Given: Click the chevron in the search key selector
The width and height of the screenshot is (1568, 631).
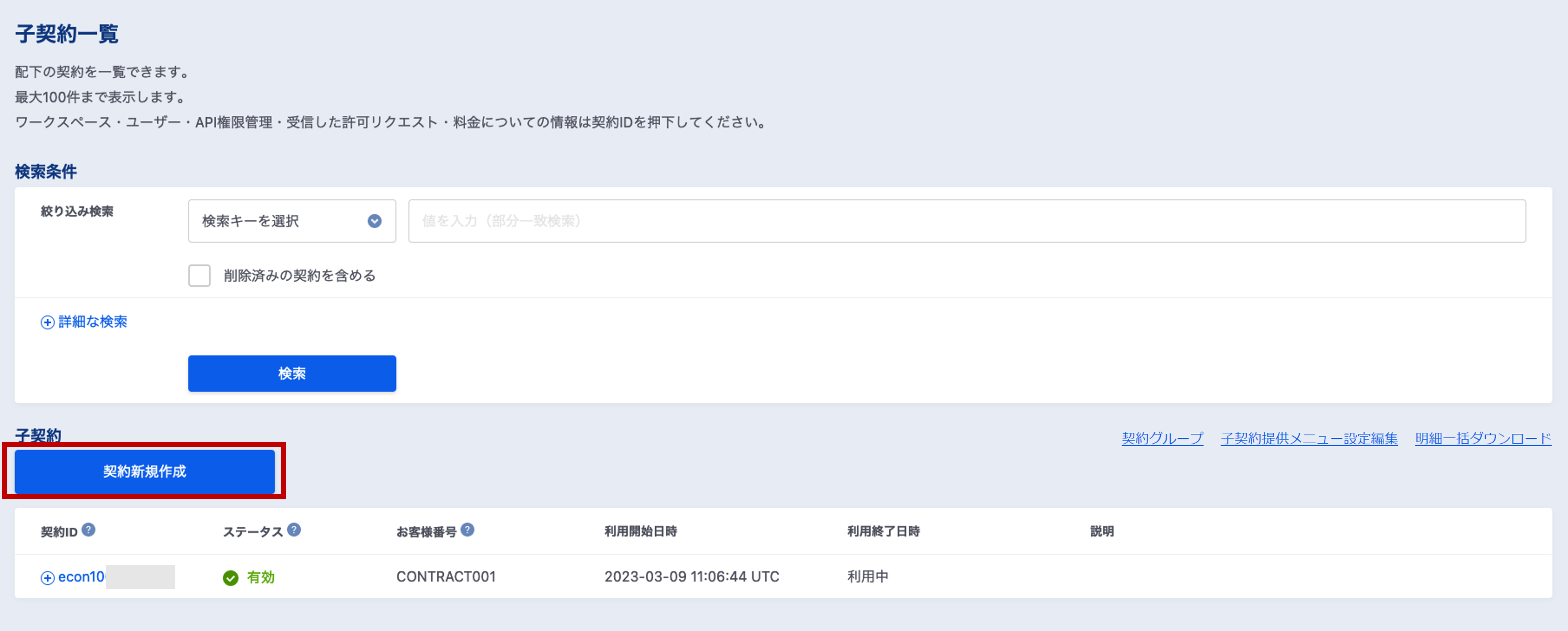Looking at the screenshot, I should coord(374,221).
